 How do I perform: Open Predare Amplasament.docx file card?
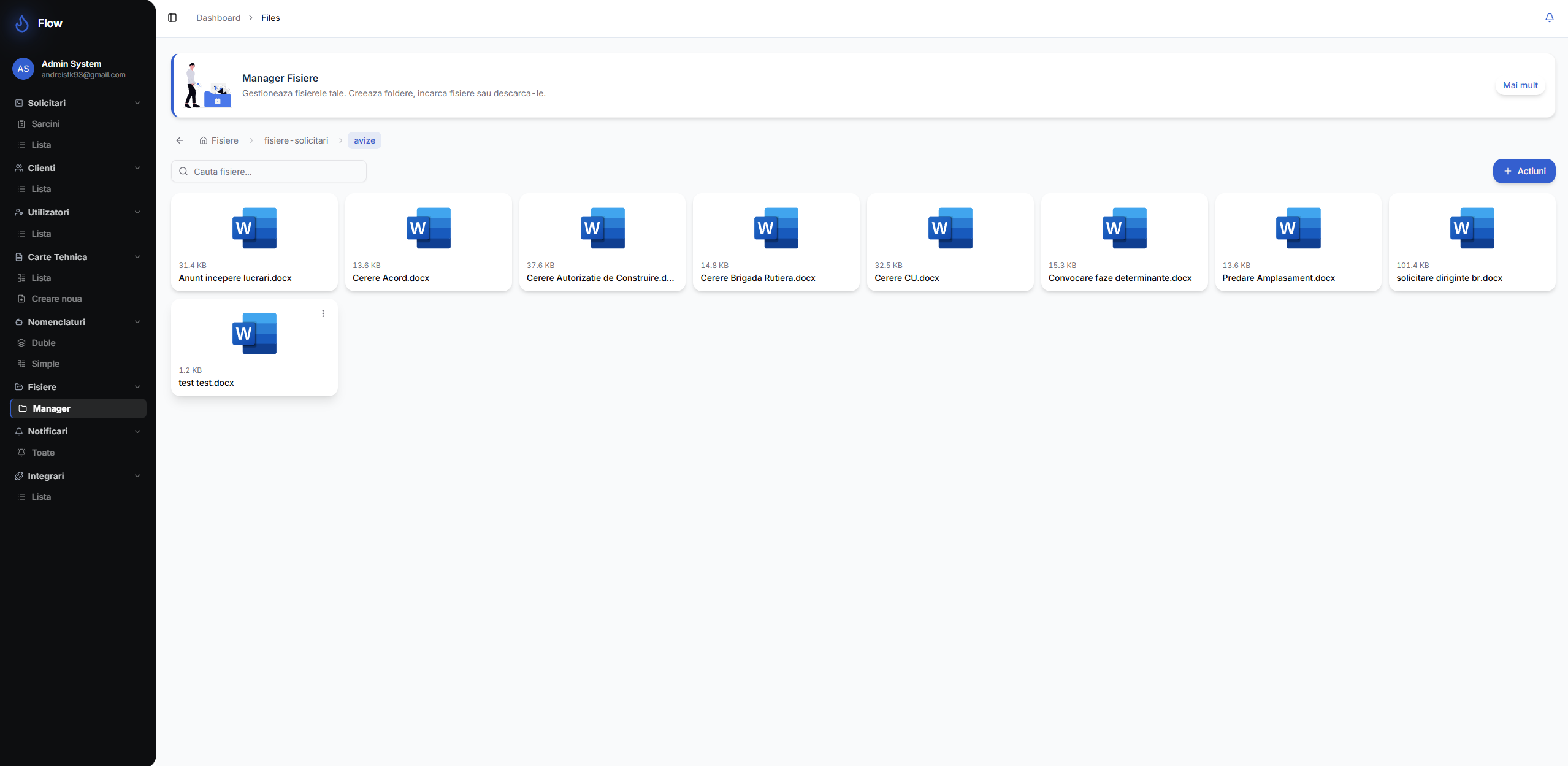click(x=1298, y=242)
